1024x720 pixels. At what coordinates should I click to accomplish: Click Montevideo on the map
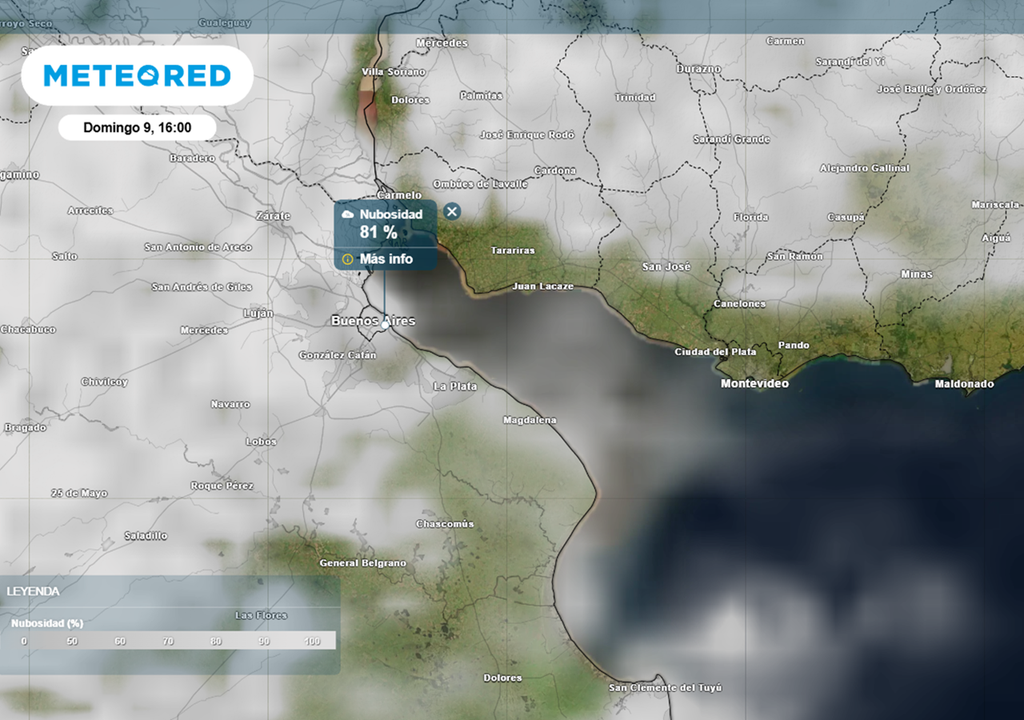pos(755,384)
